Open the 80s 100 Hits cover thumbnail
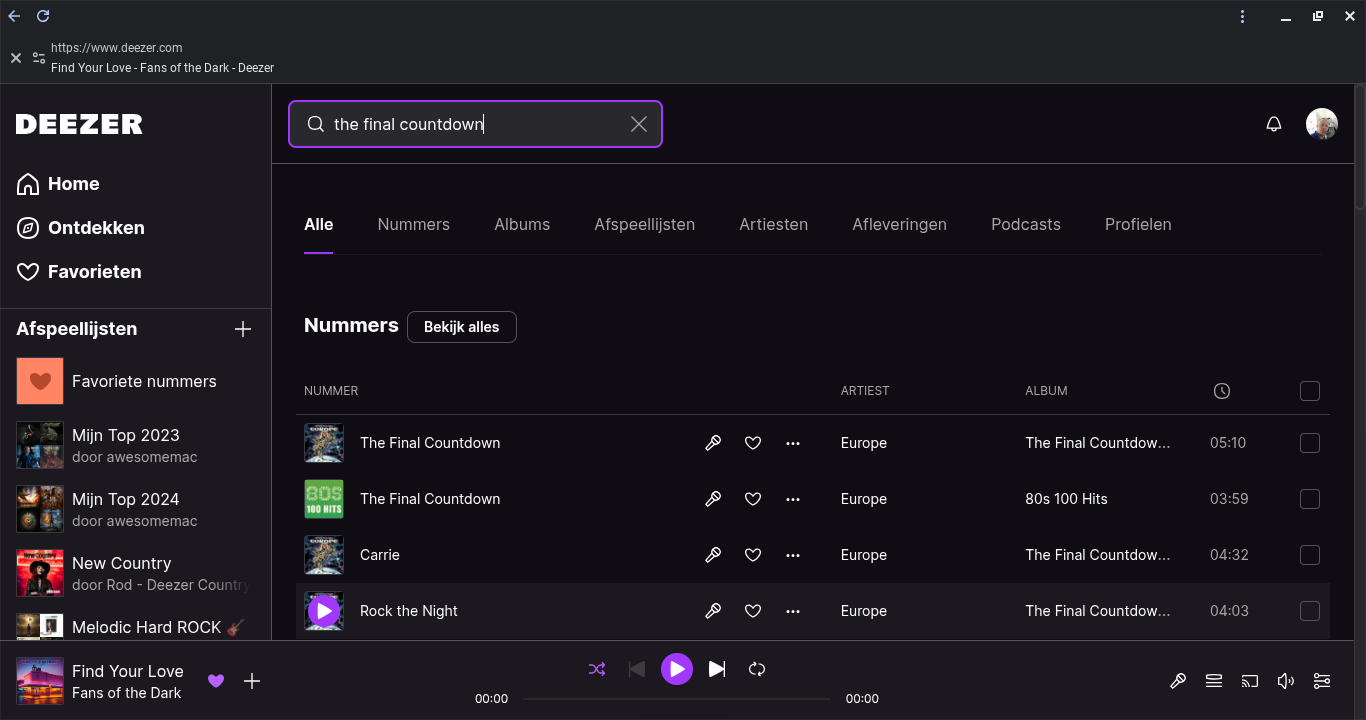Screen dimensions: 1366x720 324,499
